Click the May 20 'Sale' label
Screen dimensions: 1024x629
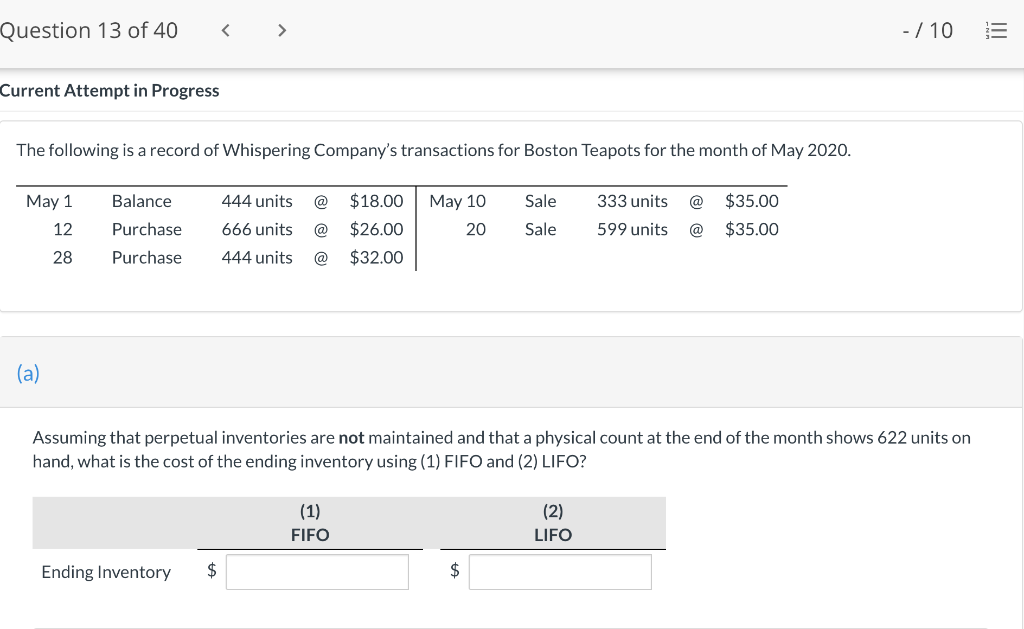pyautogui.click(x=541, y=229)
